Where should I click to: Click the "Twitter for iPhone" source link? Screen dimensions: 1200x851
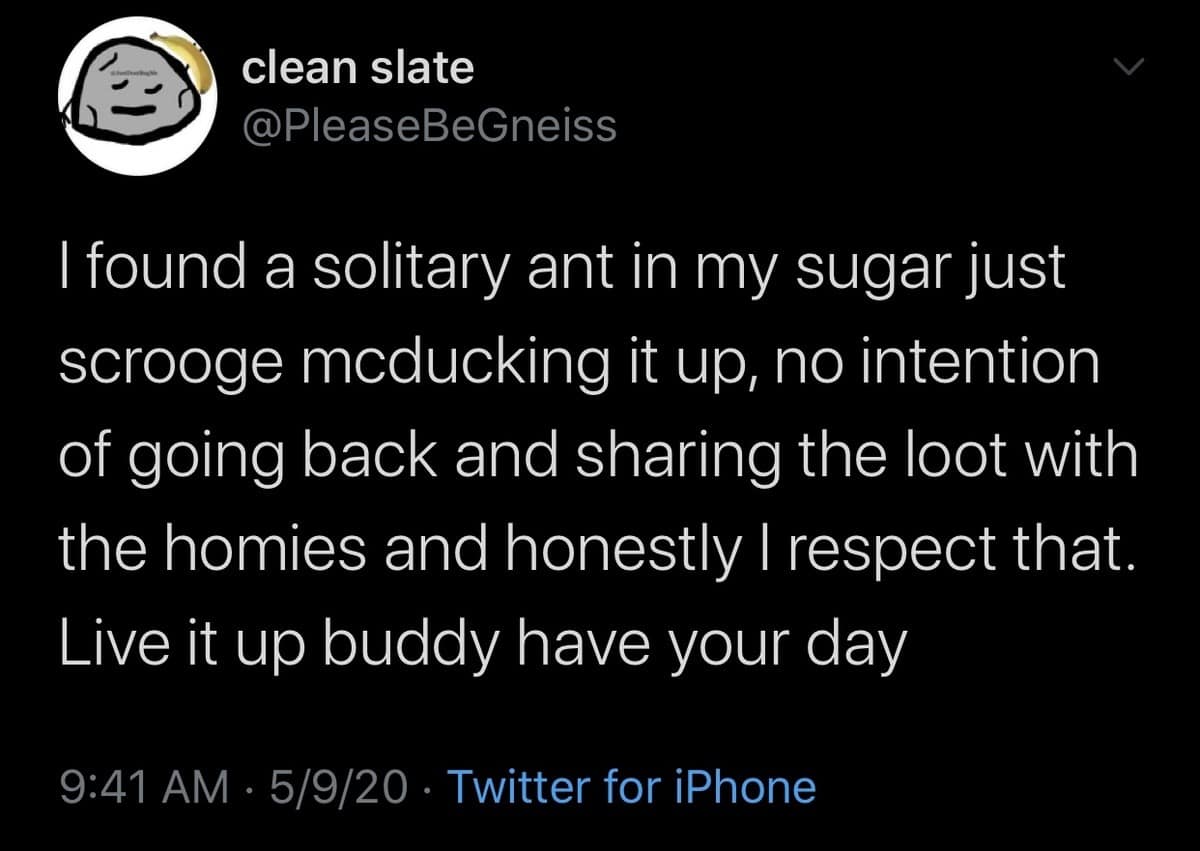pyautogui.click(x=631, y=786)
